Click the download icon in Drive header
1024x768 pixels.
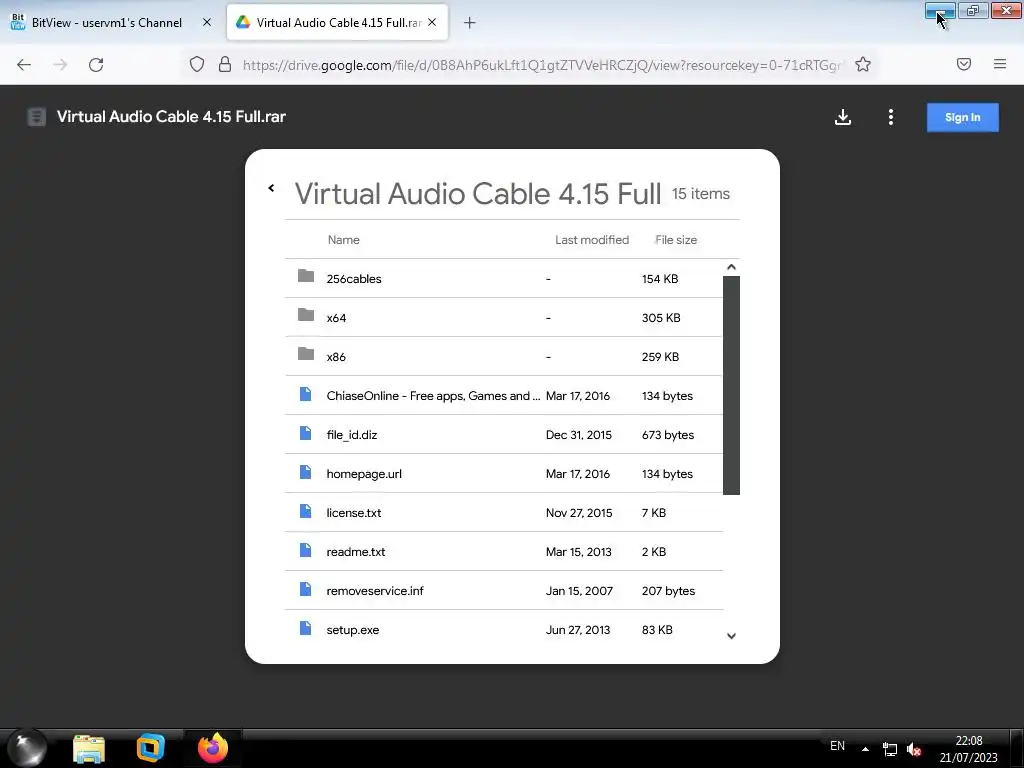tap(842, 117)
